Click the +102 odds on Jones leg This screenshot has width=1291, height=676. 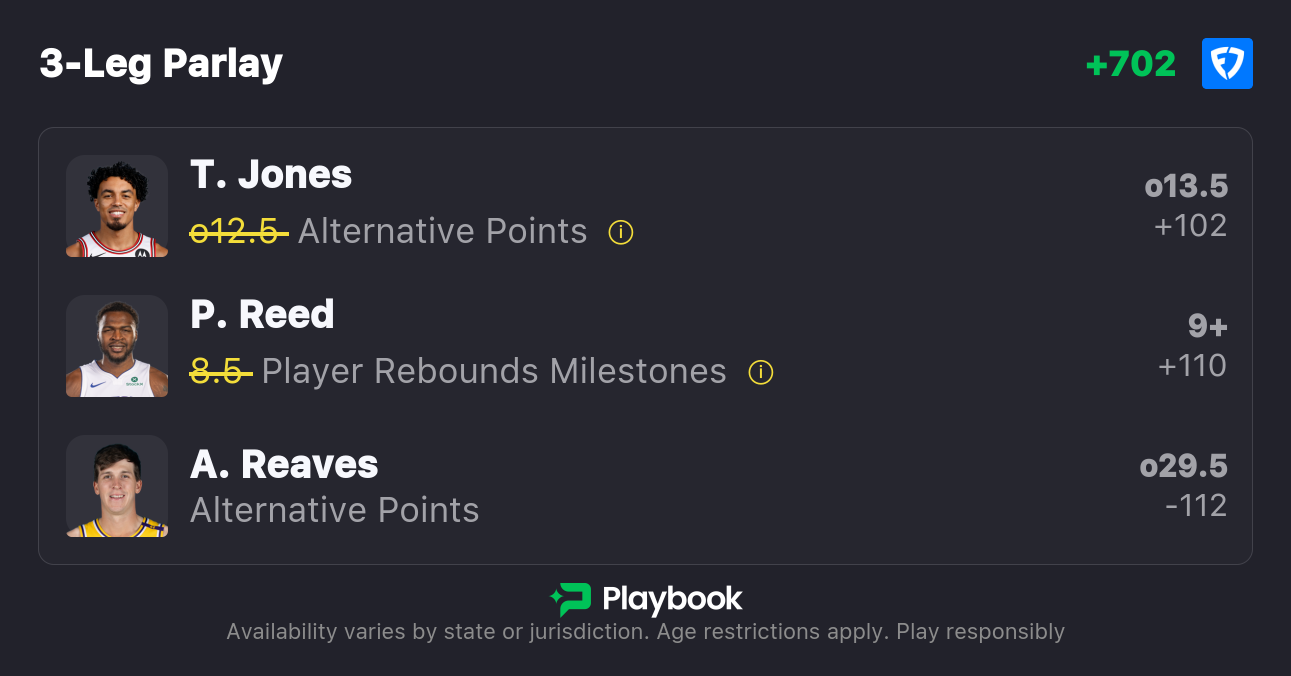pyautogui.click(x=1190, y=226)
